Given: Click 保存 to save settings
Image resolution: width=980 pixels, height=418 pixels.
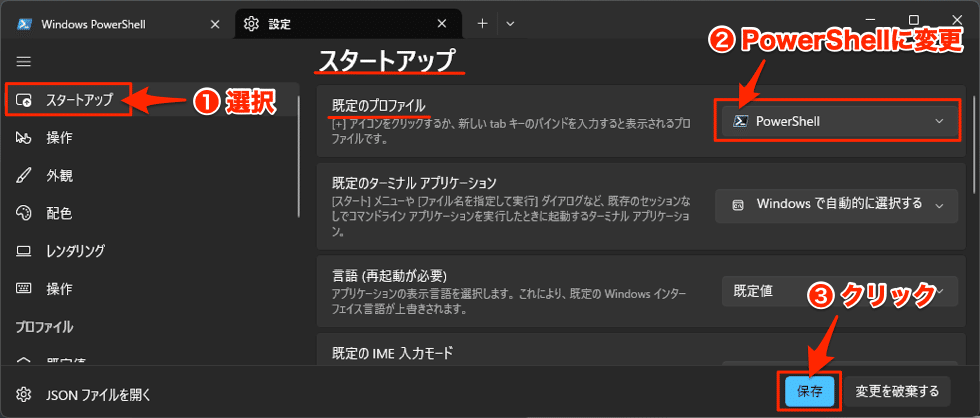Looking at the screenshot, I should tap(809, 392).
